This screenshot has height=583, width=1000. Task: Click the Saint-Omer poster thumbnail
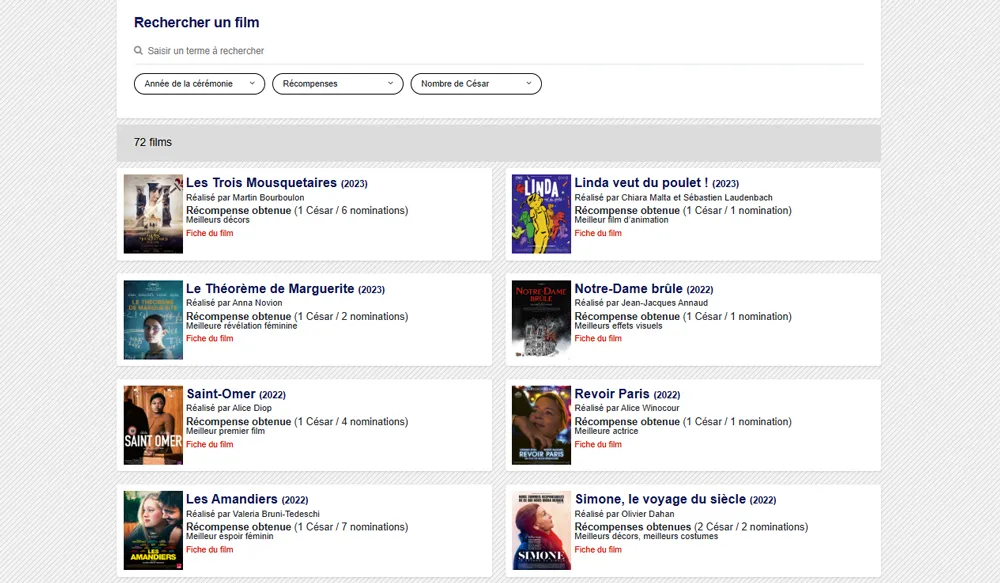pos(153,425)
